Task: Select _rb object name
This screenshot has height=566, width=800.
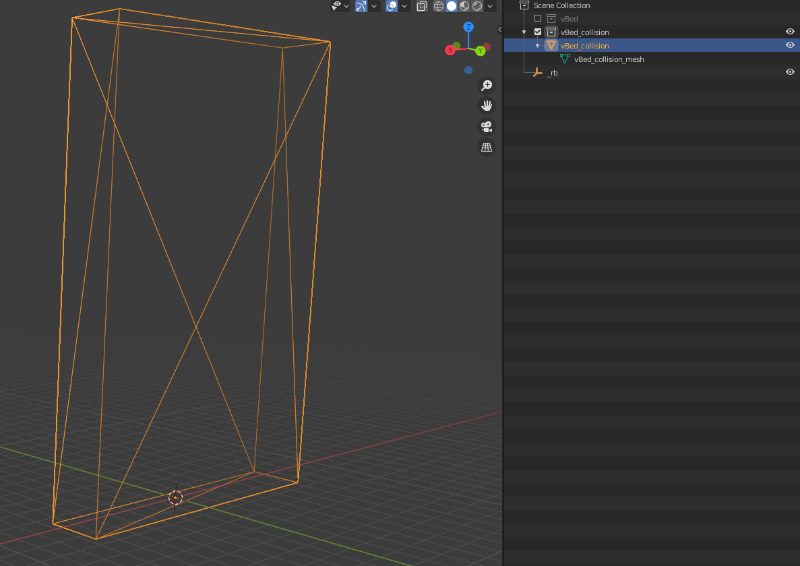Action: click(553, 72)
